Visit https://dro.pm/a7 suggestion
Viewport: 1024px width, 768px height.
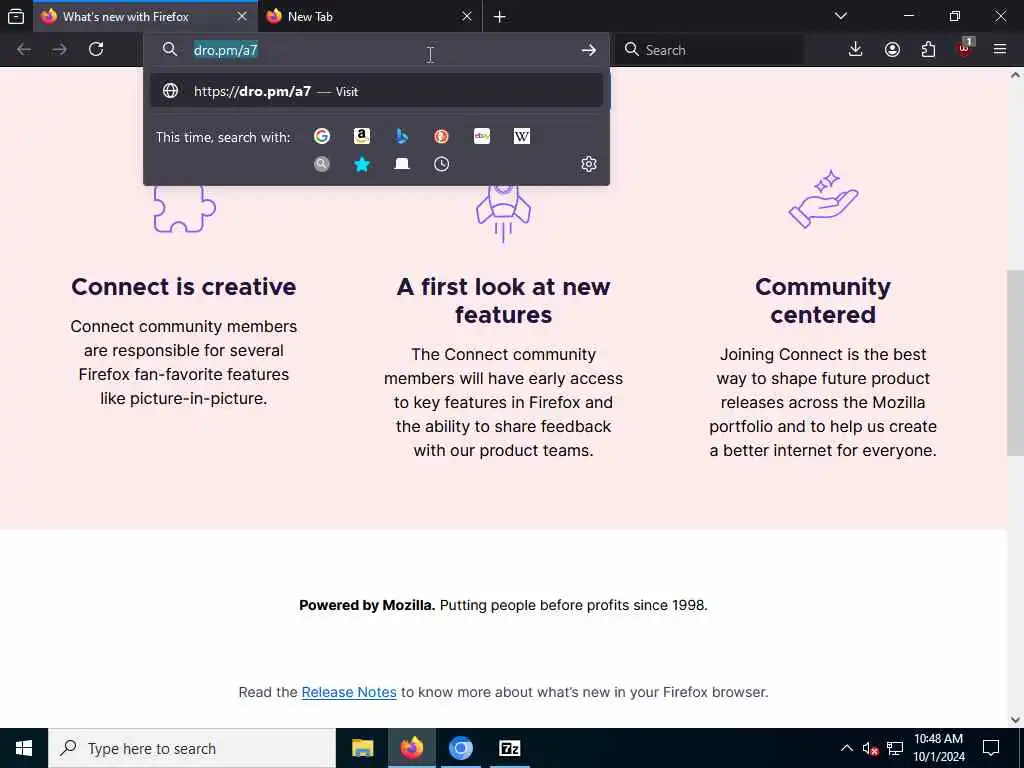pyautogui.click(x=376, y=91)
